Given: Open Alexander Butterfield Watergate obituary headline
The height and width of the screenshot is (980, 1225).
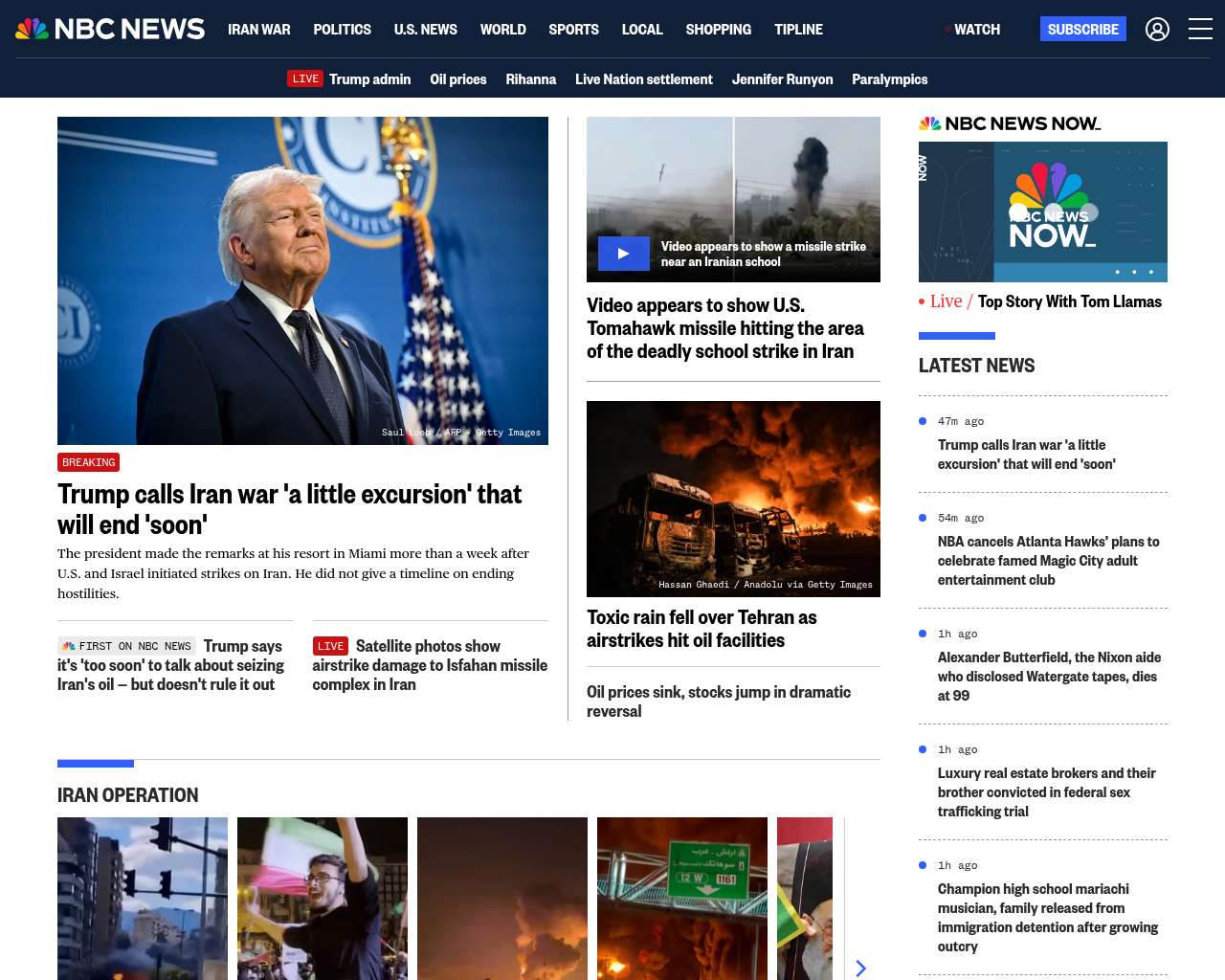Looking at the screenshot, I should (x=1049, y=676).
